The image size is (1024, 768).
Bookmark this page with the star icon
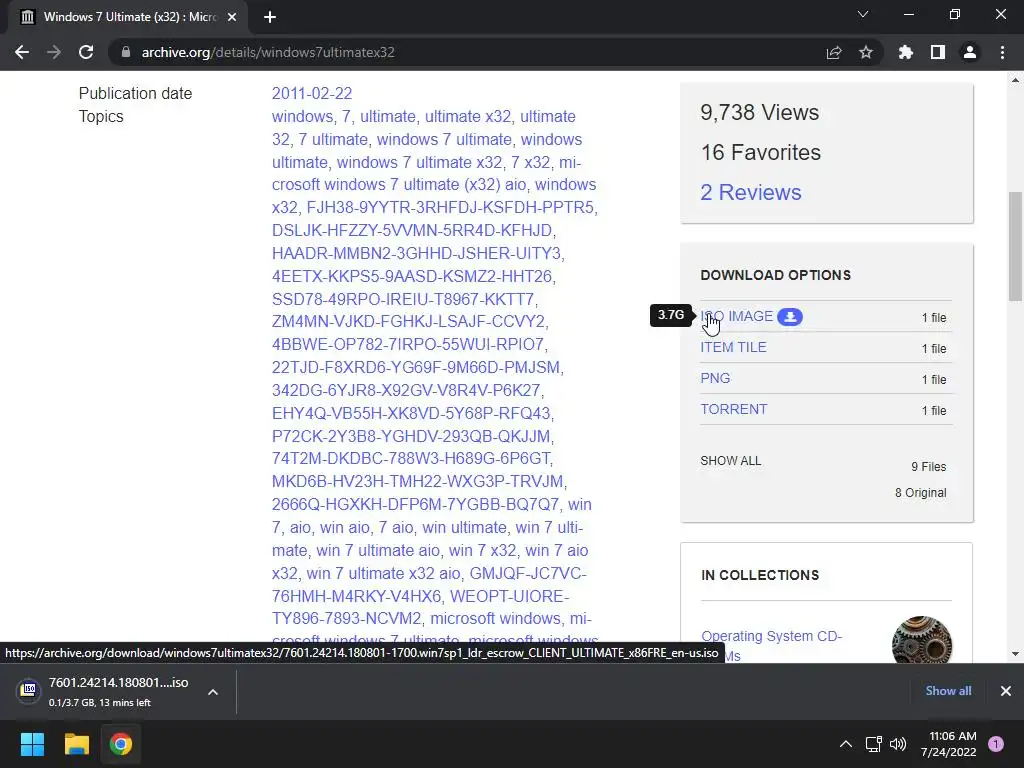[x=865, y=52]
